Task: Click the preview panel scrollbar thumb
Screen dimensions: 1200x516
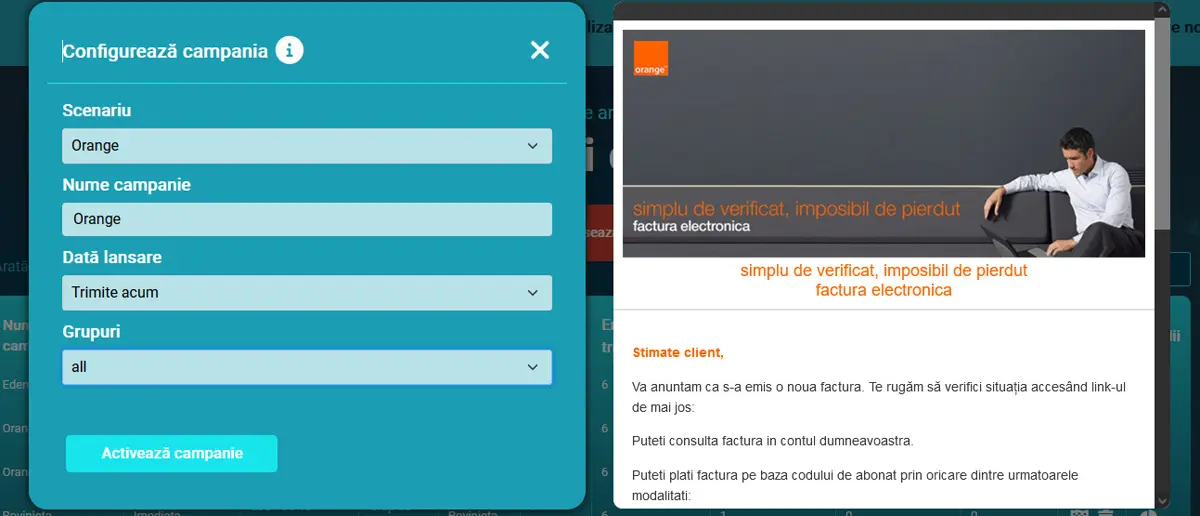Action: point(1162,125)
